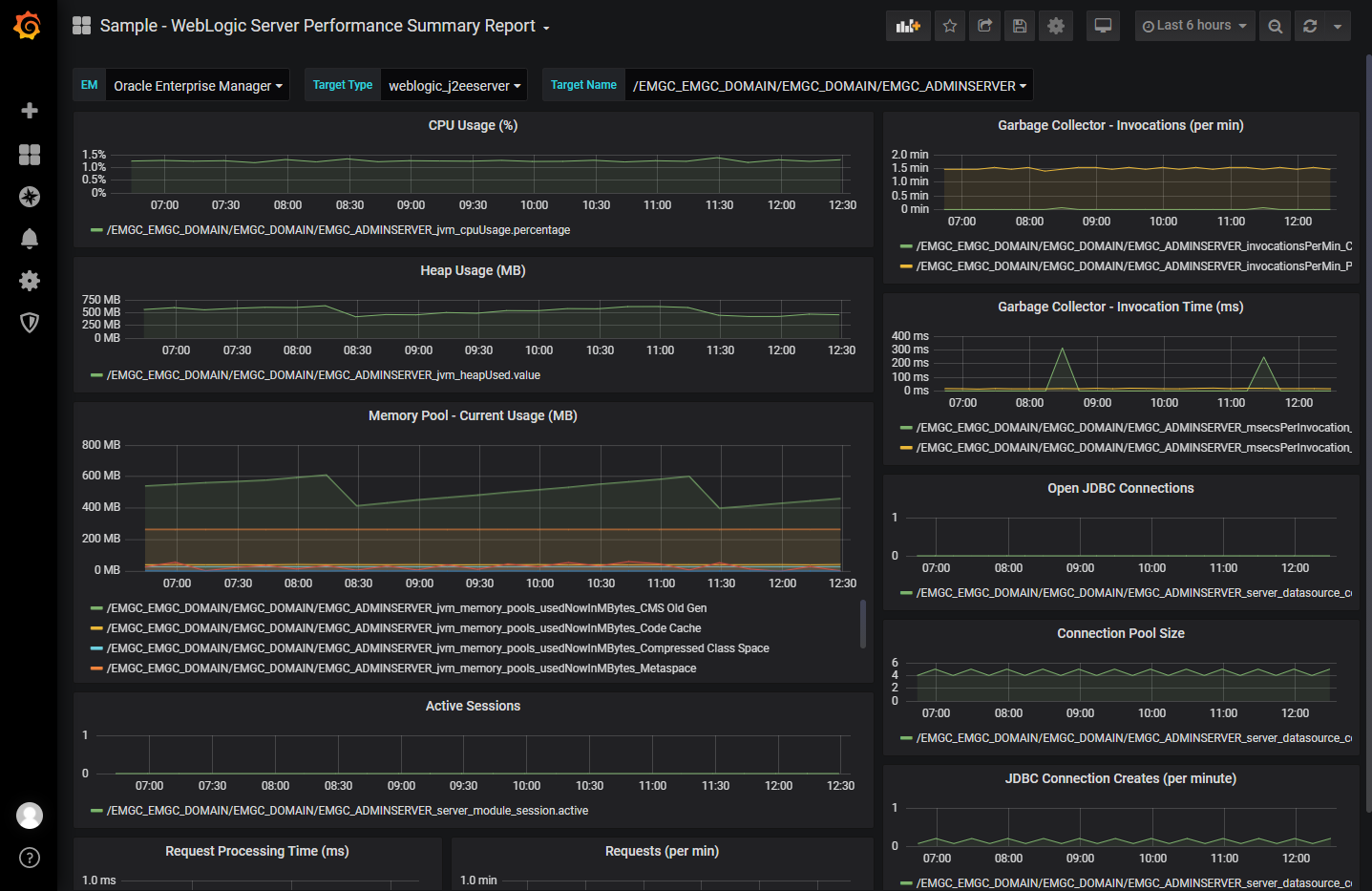The image size is (1372, 891).
Task: Toggle the Code Cache legend series
Action: click(x=404, y=628)
